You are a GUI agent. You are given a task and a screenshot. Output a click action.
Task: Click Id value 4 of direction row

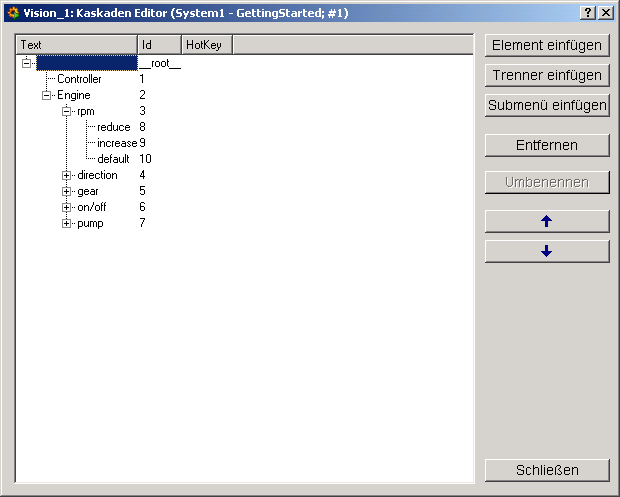142,175
